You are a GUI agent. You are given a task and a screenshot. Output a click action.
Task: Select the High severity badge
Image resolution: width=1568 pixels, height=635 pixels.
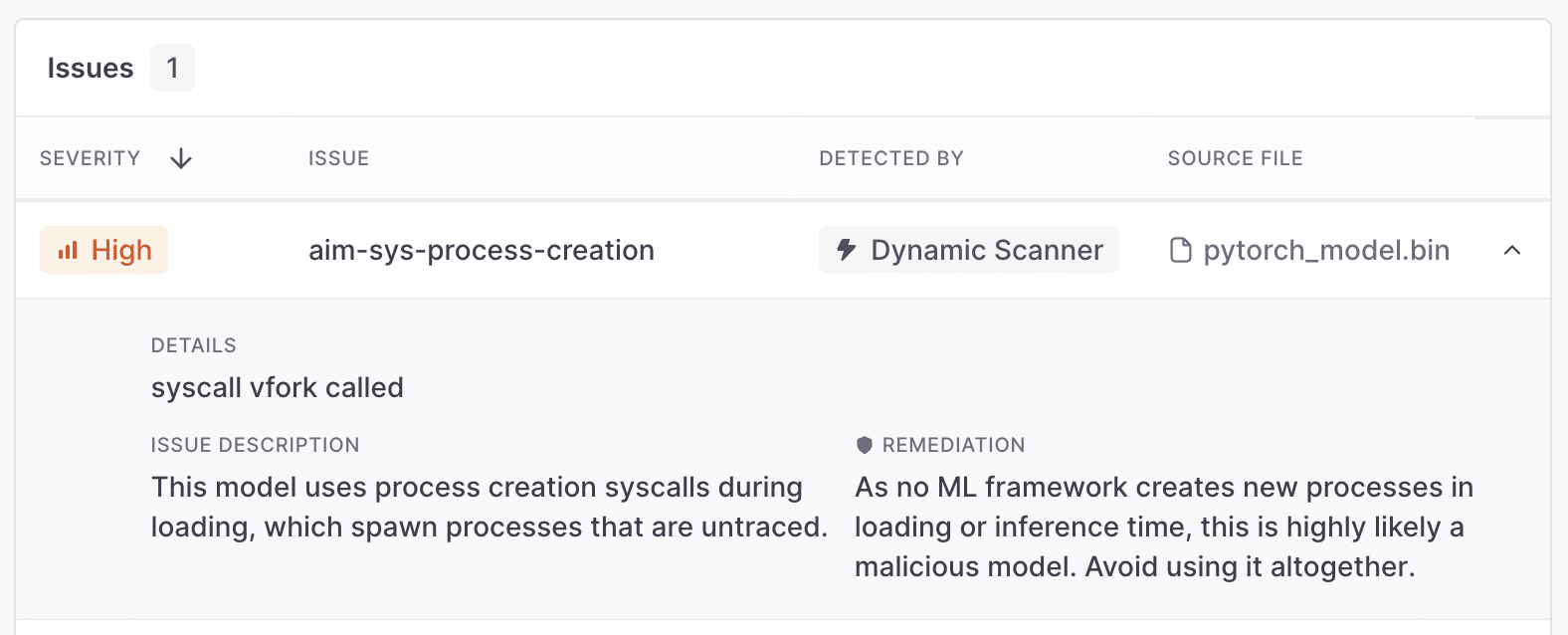coord(104,251)
